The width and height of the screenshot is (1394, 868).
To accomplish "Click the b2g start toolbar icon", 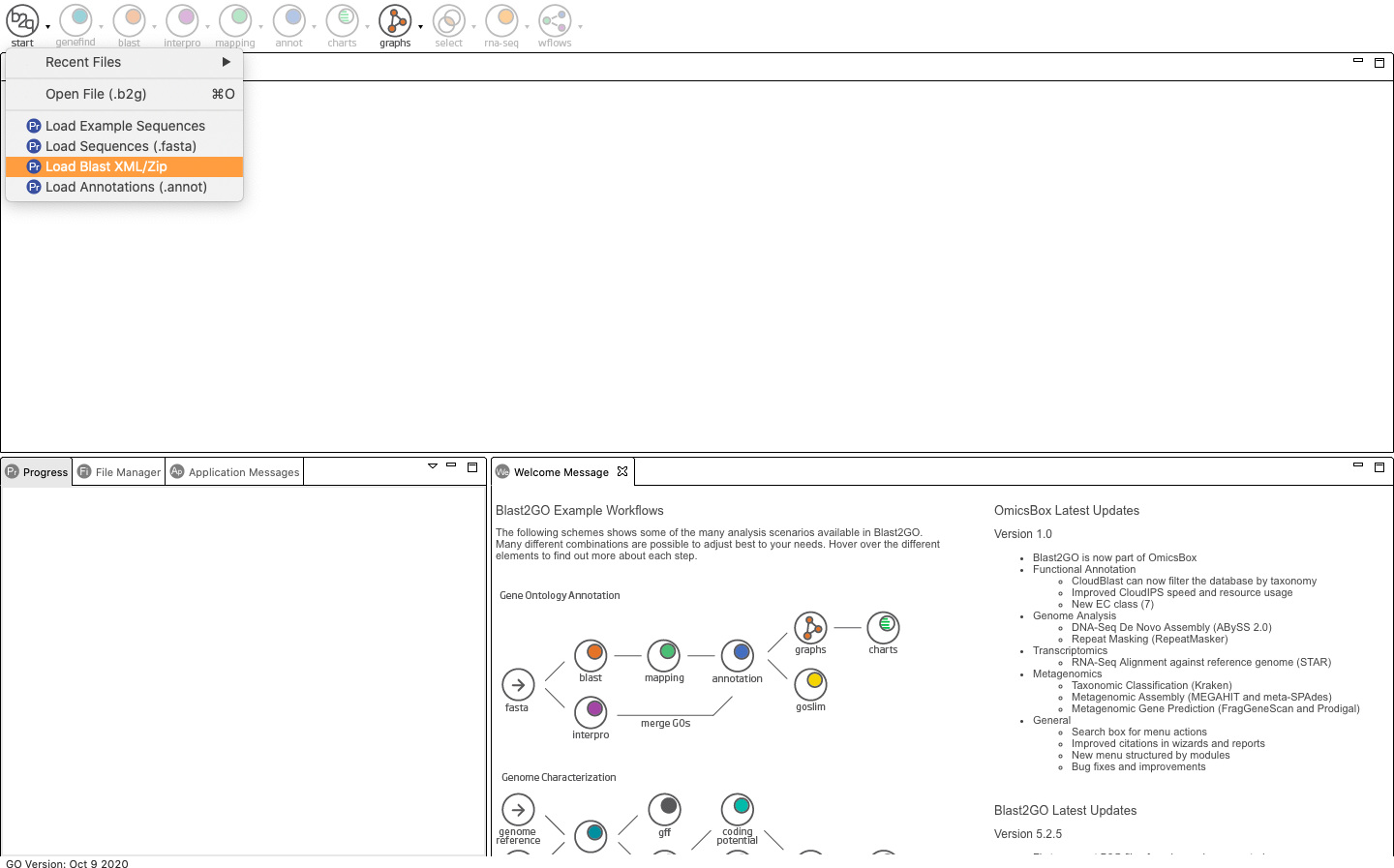I will point(22,20).
